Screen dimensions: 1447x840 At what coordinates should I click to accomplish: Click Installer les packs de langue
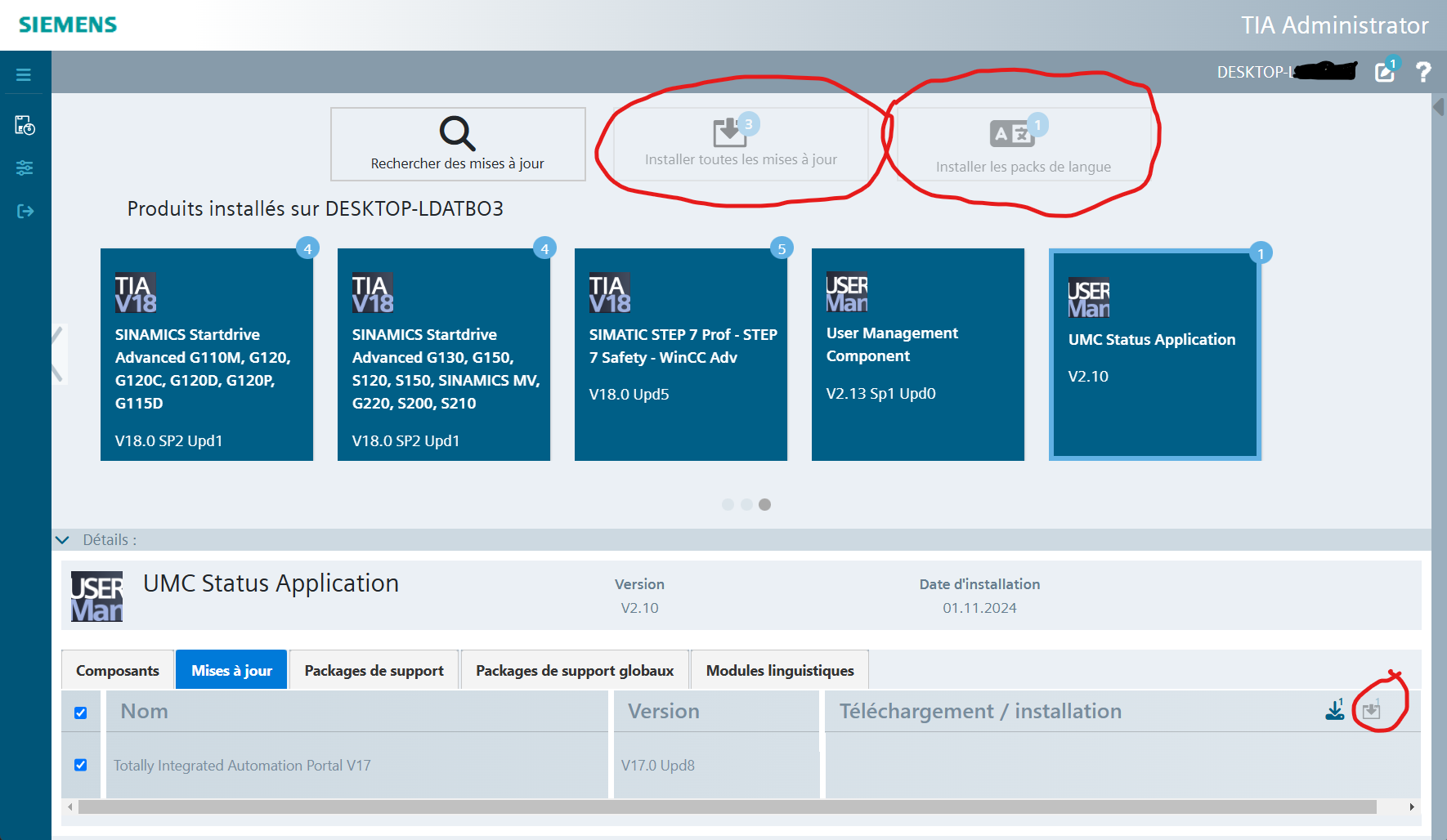point(1024,144)
